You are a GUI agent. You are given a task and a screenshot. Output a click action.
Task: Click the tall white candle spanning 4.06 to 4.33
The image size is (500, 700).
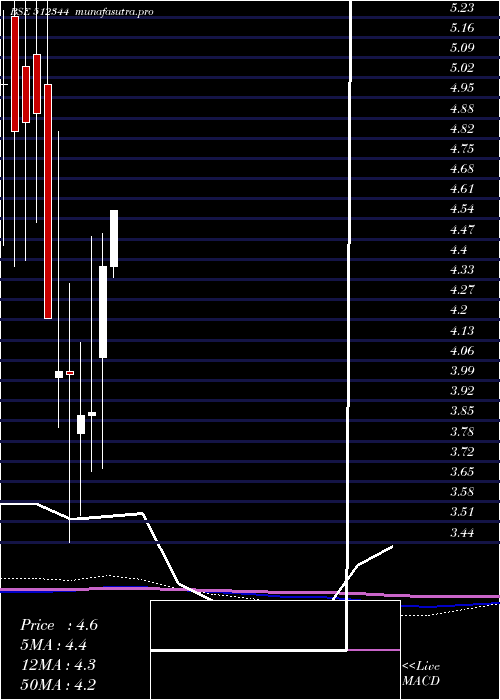[x=103, y=312]
